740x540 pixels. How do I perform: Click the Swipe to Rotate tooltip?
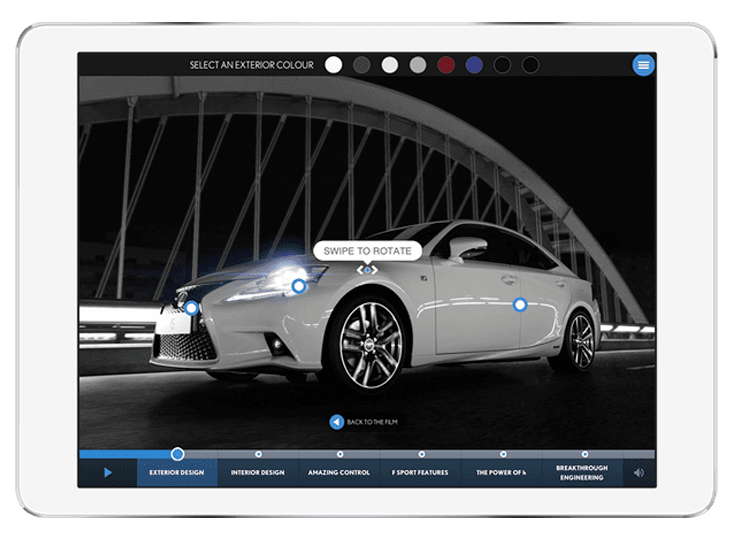[367, 251]
